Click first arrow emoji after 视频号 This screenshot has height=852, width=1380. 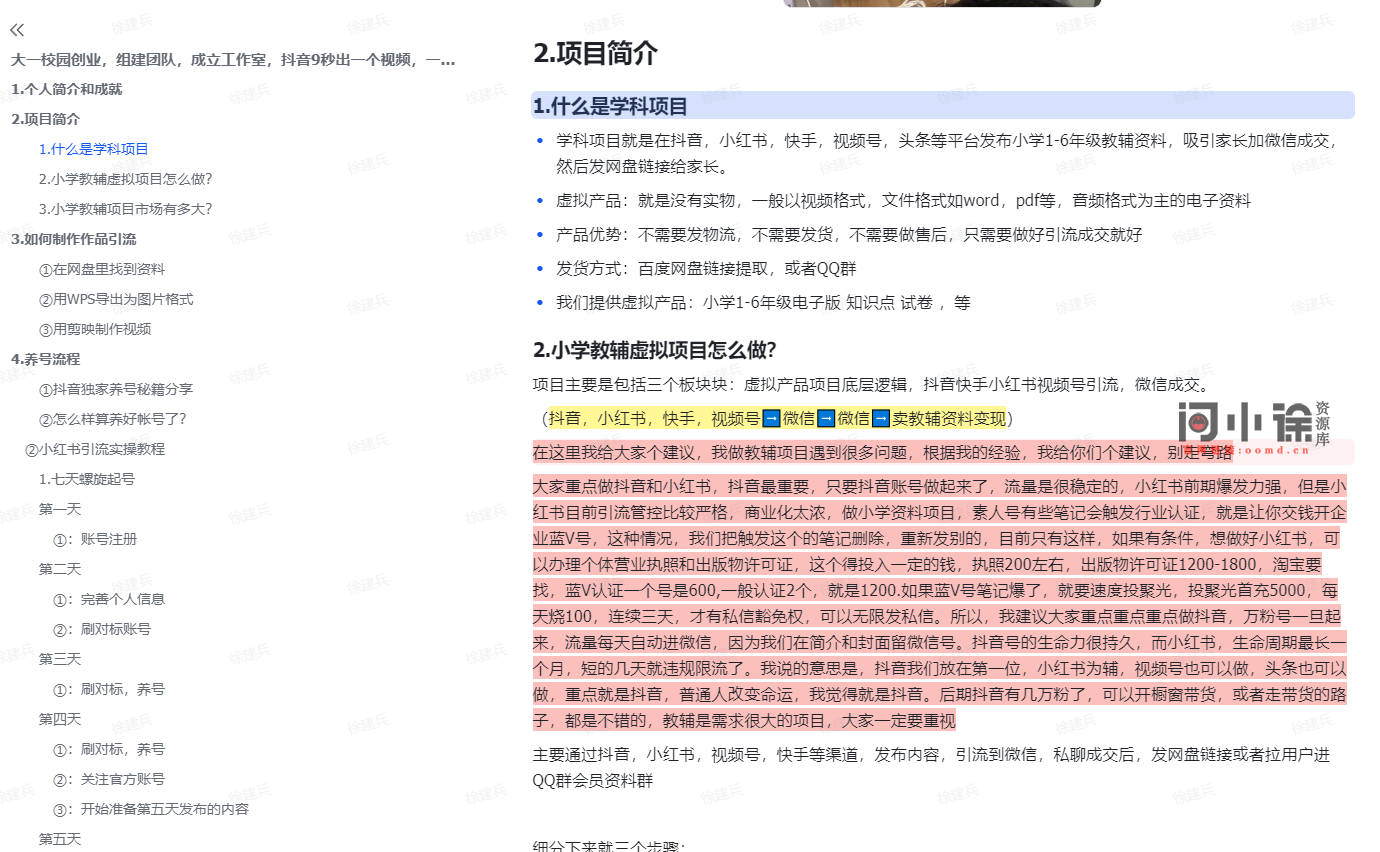(771, 418)
